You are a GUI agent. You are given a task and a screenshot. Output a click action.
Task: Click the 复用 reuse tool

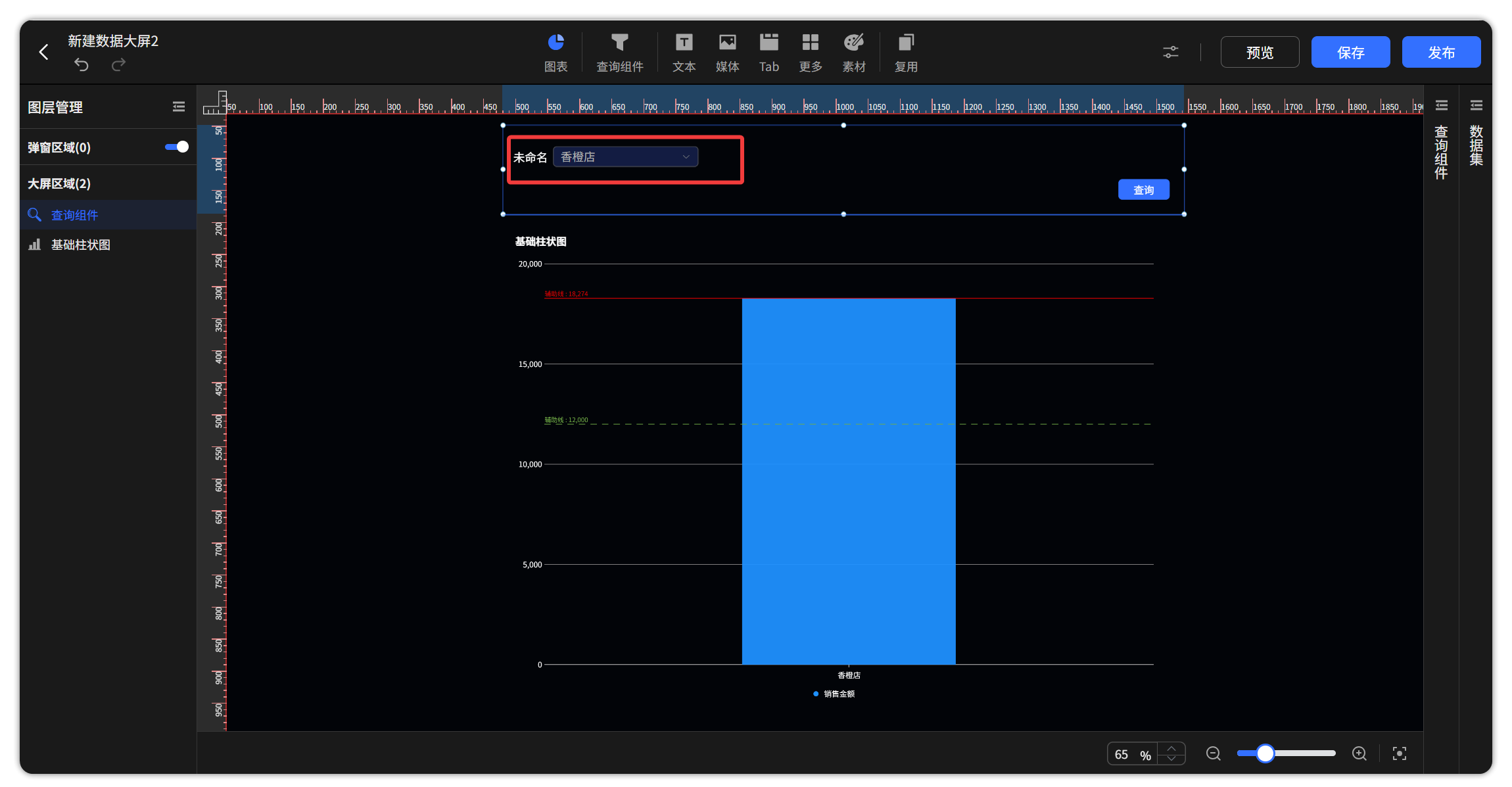coord(906,53)
